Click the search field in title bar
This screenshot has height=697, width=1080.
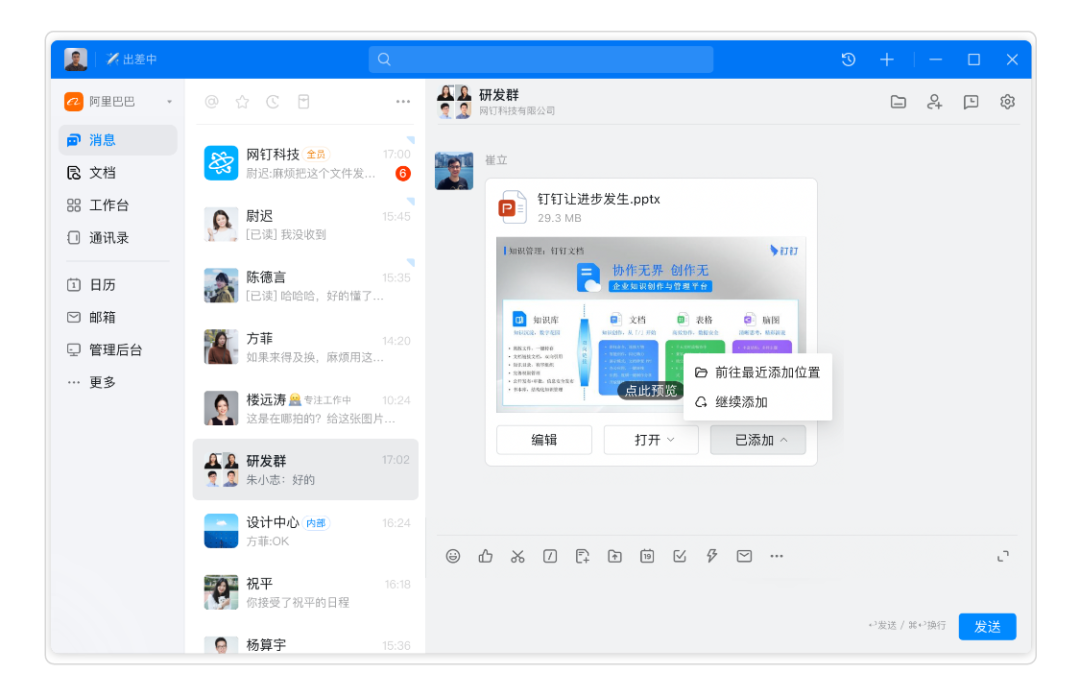coord(541,60)
